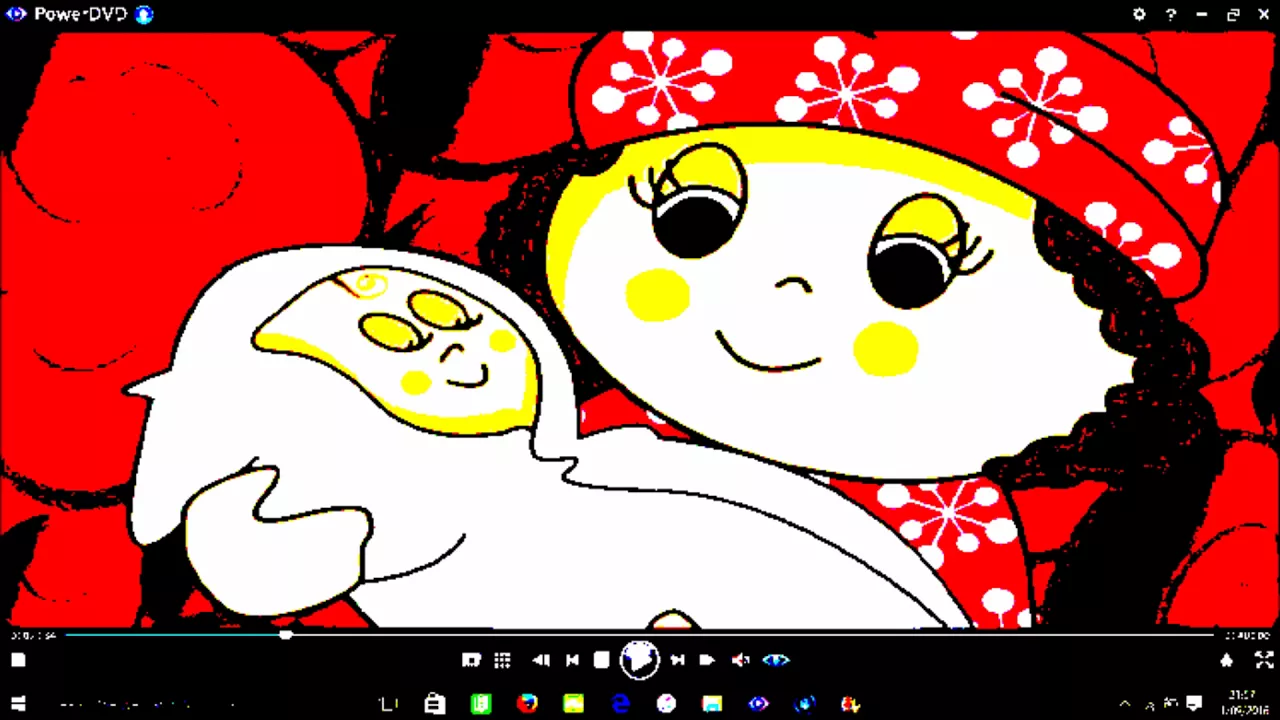Image resolution: width=1280 pixels, height=720 pixels.
Task: Click the blue badge beside the PowerDVD title
Action: pos(144,14)
